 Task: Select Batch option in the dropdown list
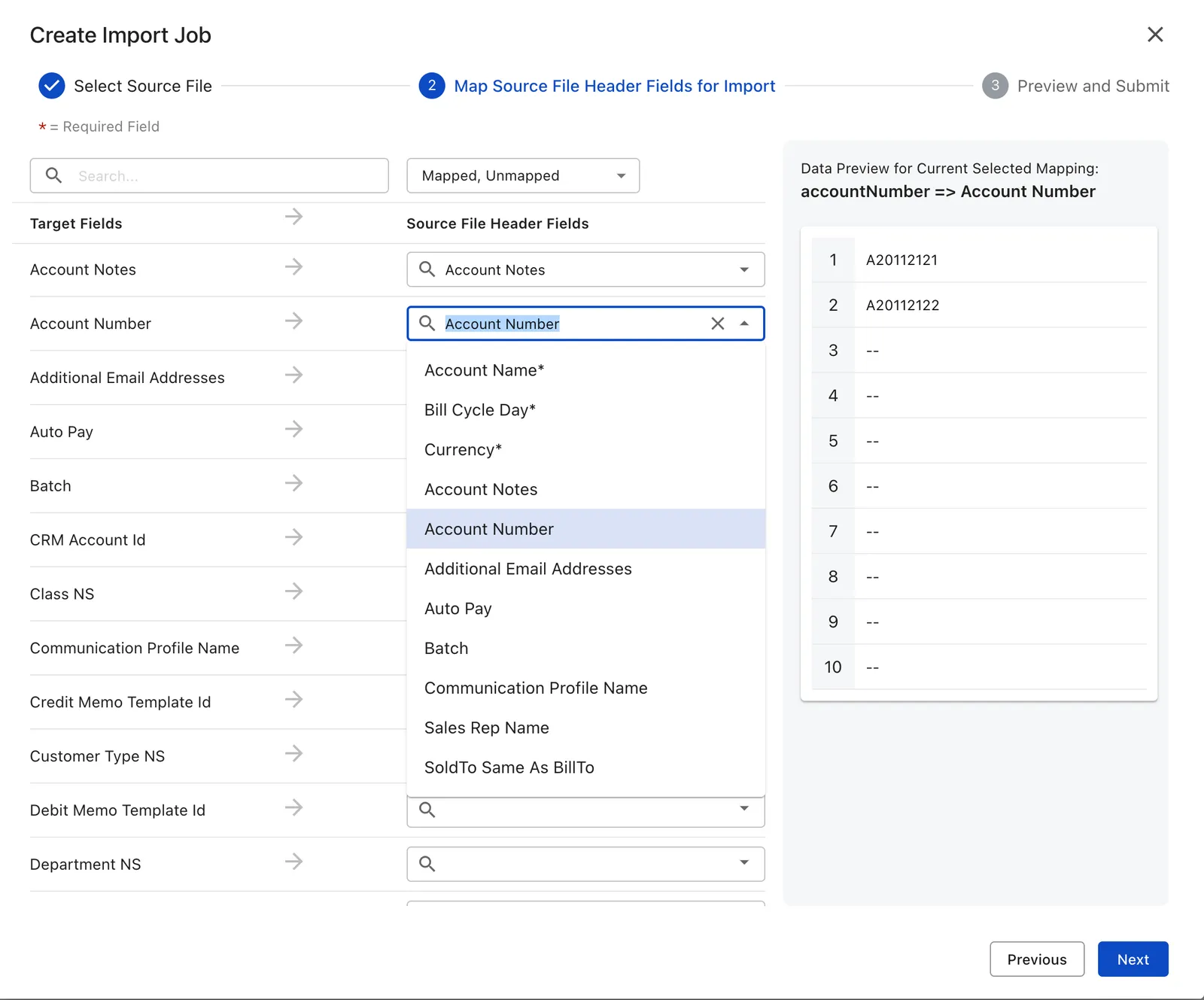coord(586,649)
